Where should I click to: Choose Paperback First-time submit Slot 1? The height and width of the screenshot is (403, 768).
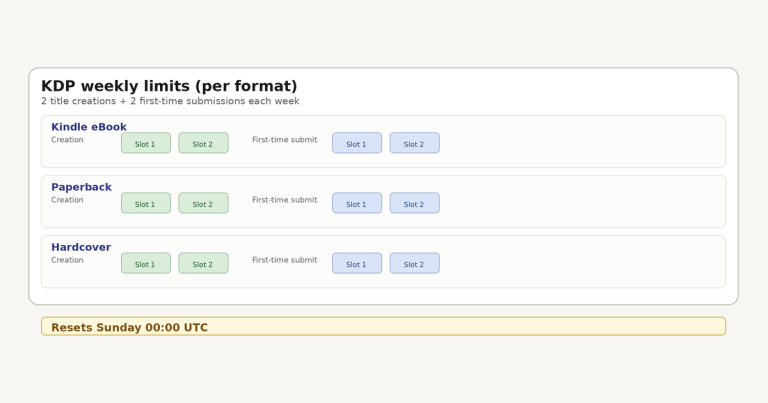coord(357,203)
